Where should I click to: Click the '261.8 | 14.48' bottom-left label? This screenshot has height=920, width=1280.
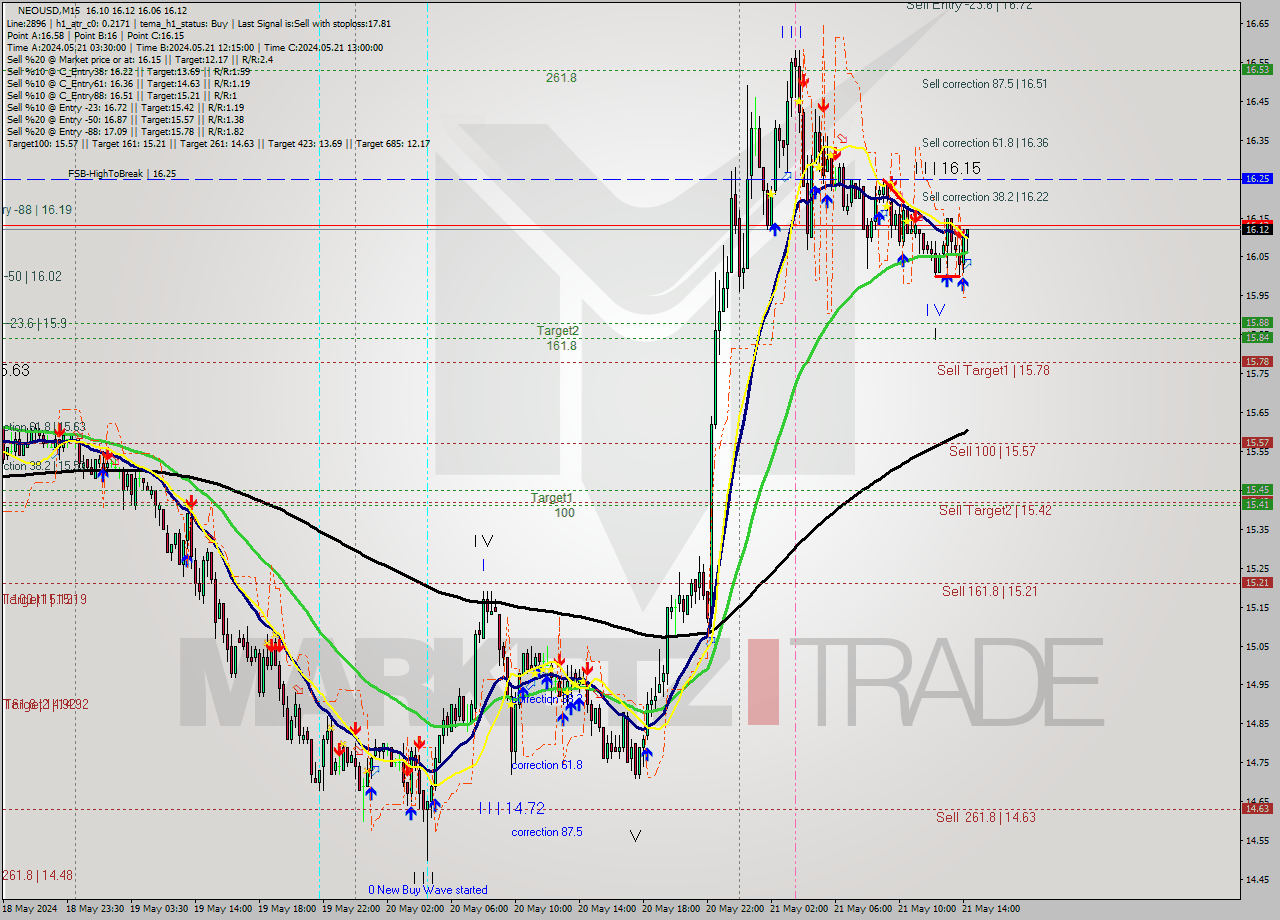pyautogui.click(x=37, y=875)
